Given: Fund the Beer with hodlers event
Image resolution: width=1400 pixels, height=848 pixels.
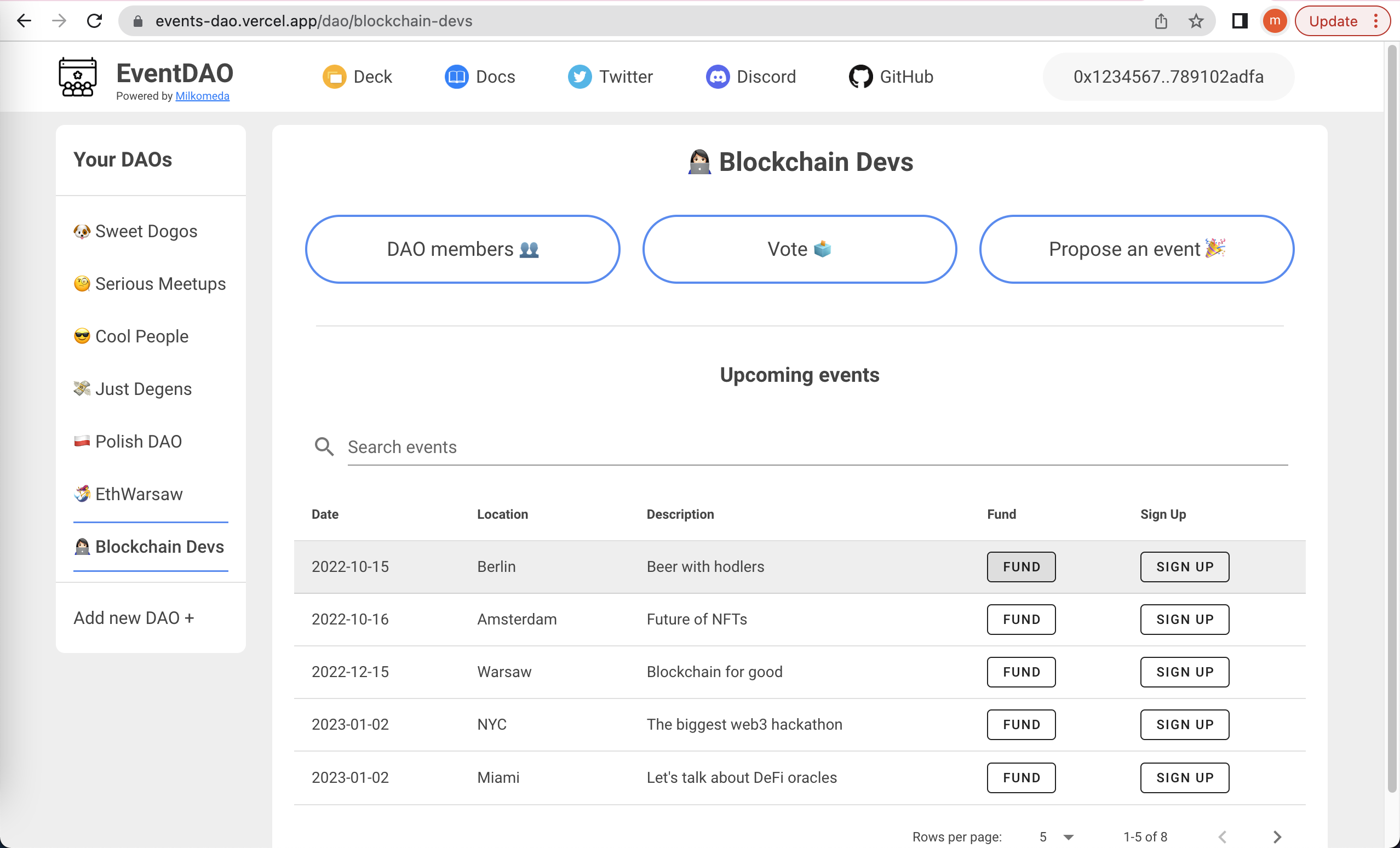Looking at the screenshot, I should click(x=1020, y=566).
